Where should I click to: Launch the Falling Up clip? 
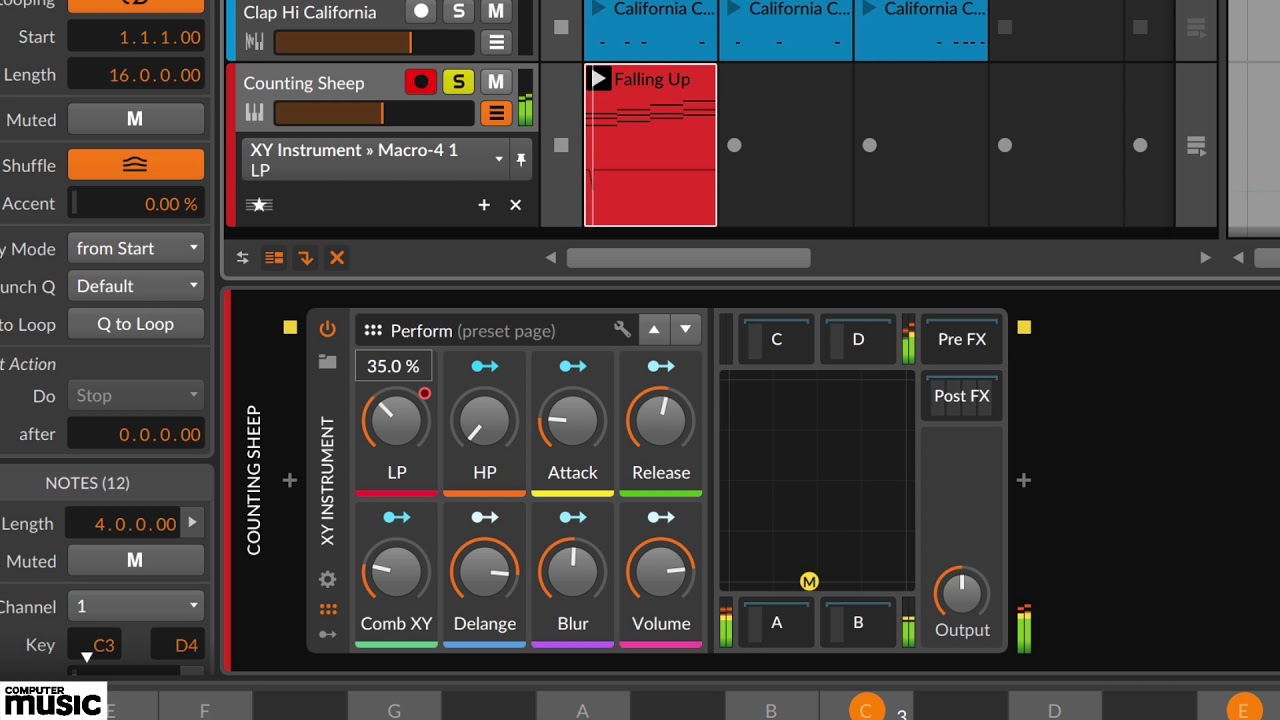pos(598,79)
